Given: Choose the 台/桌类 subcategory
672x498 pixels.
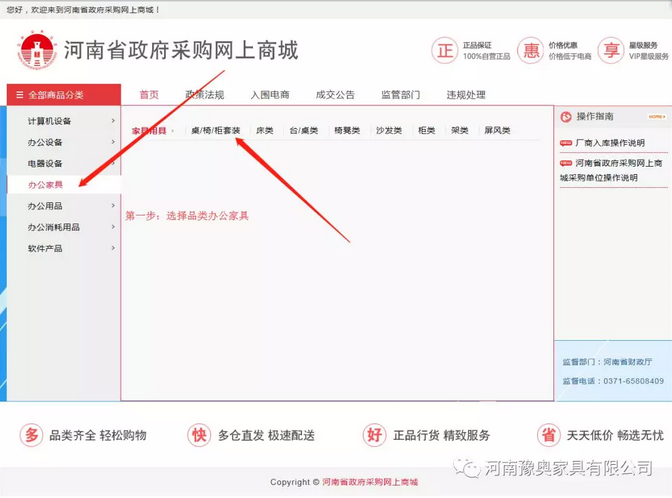Looking at the screenshot, I should [304, 130].
